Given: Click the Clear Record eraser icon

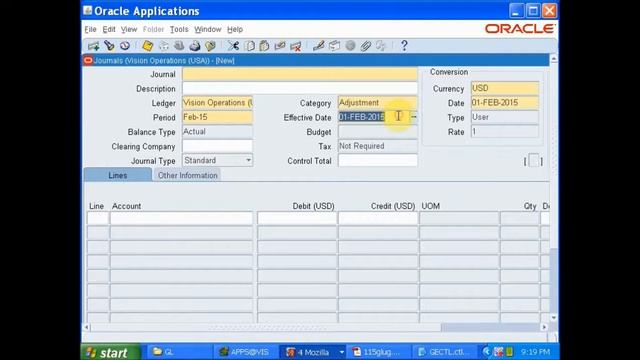Looking at the screenshot, I should click(x=280, y=46).
